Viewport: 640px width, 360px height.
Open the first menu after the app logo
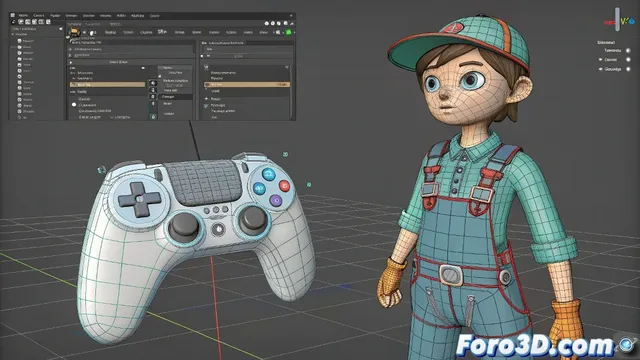click(x=23, y=16)
